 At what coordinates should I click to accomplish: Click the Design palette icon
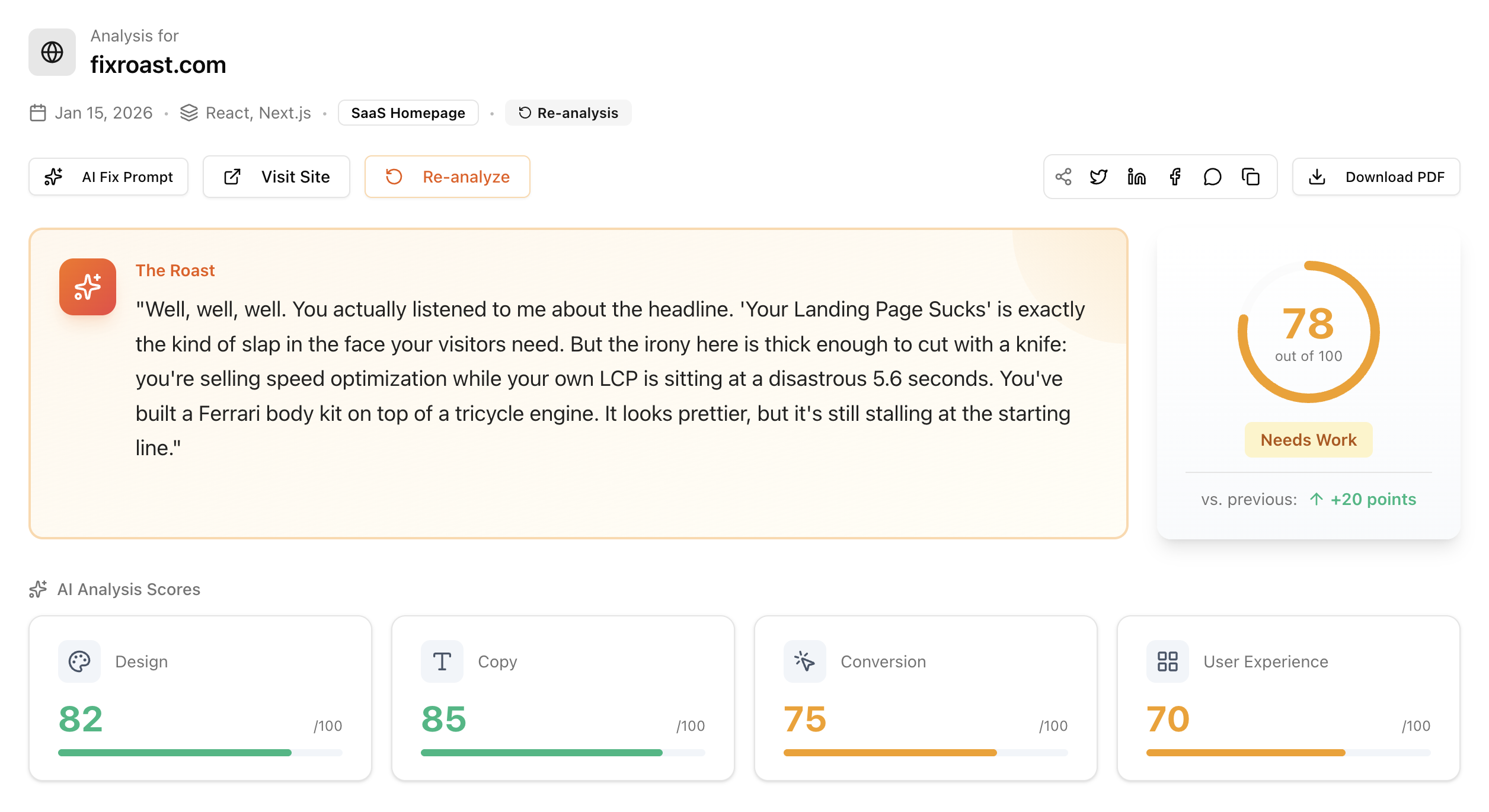(79, 661)
